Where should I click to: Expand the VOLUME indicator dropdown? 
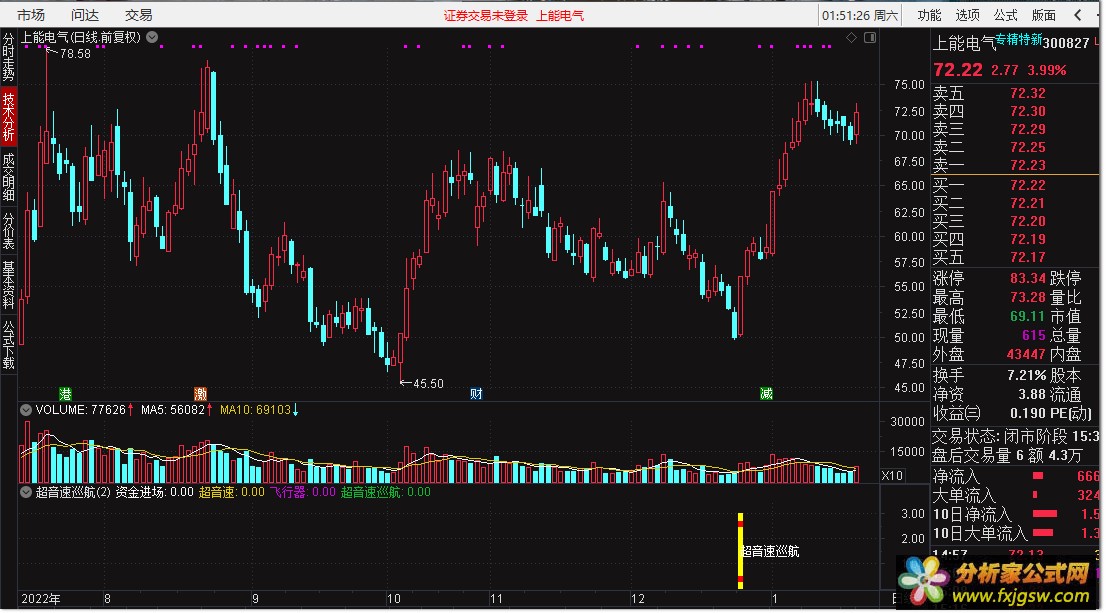pyautogui.click(x=26, y=409)
